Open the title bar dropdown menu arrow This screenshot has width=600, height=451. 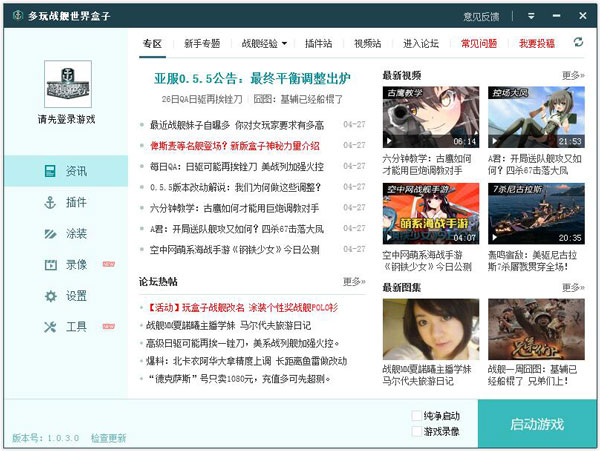tap(532, 17)
